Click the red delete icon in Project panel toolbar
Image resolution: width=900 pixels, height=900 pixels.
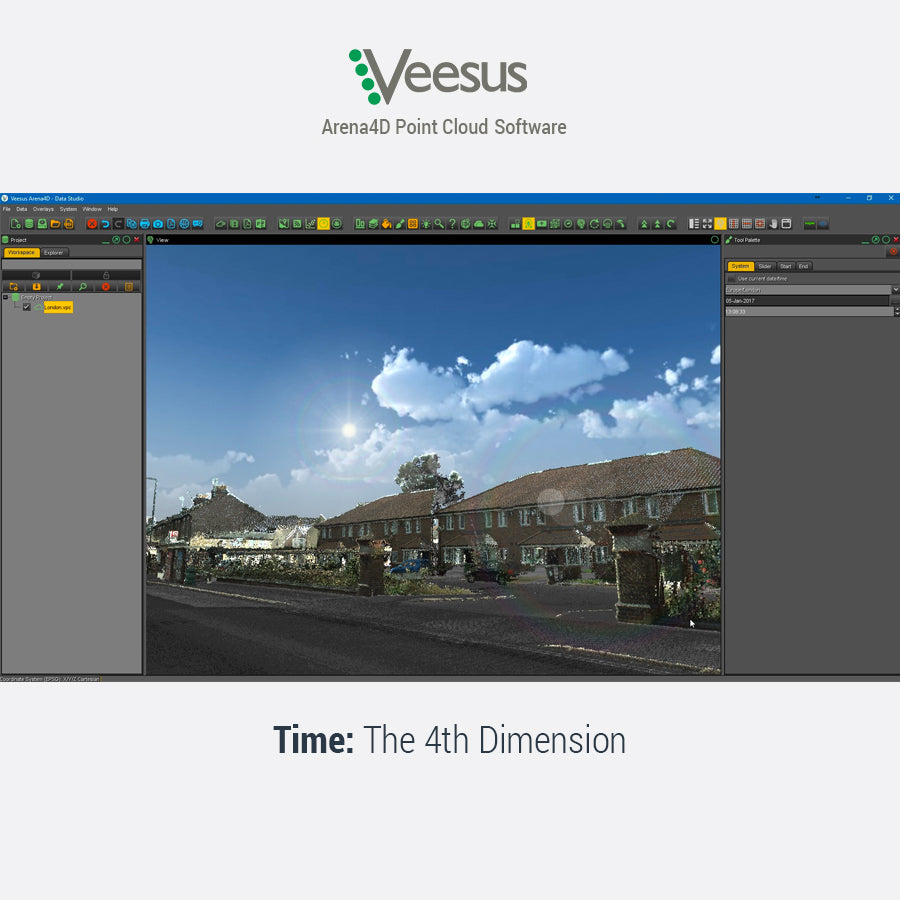[105, 287]
